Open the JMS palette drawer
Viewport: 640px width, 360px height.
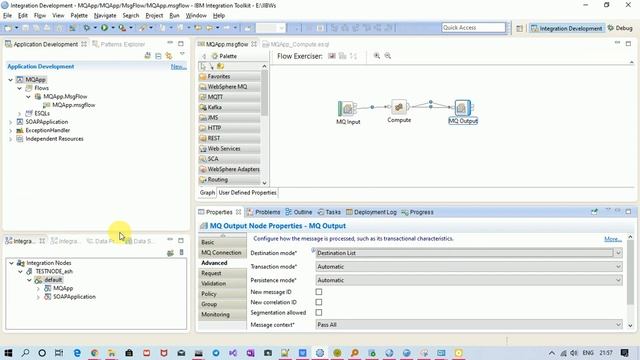point(229,118)
